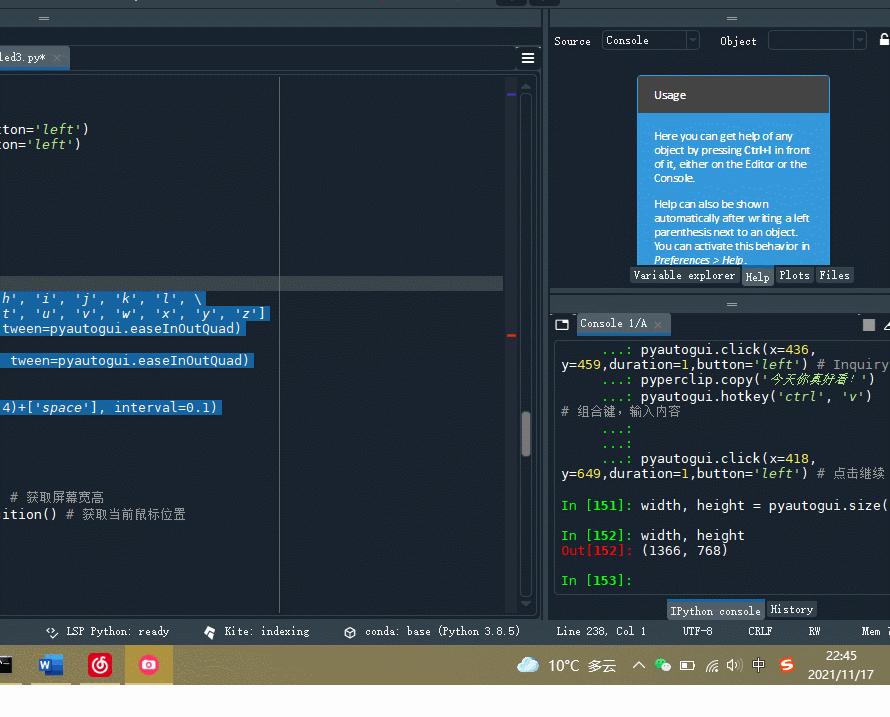Launch NetEase Cloud Music from the taskbar
Screen dimensions: 890x717
click(99, 665)
